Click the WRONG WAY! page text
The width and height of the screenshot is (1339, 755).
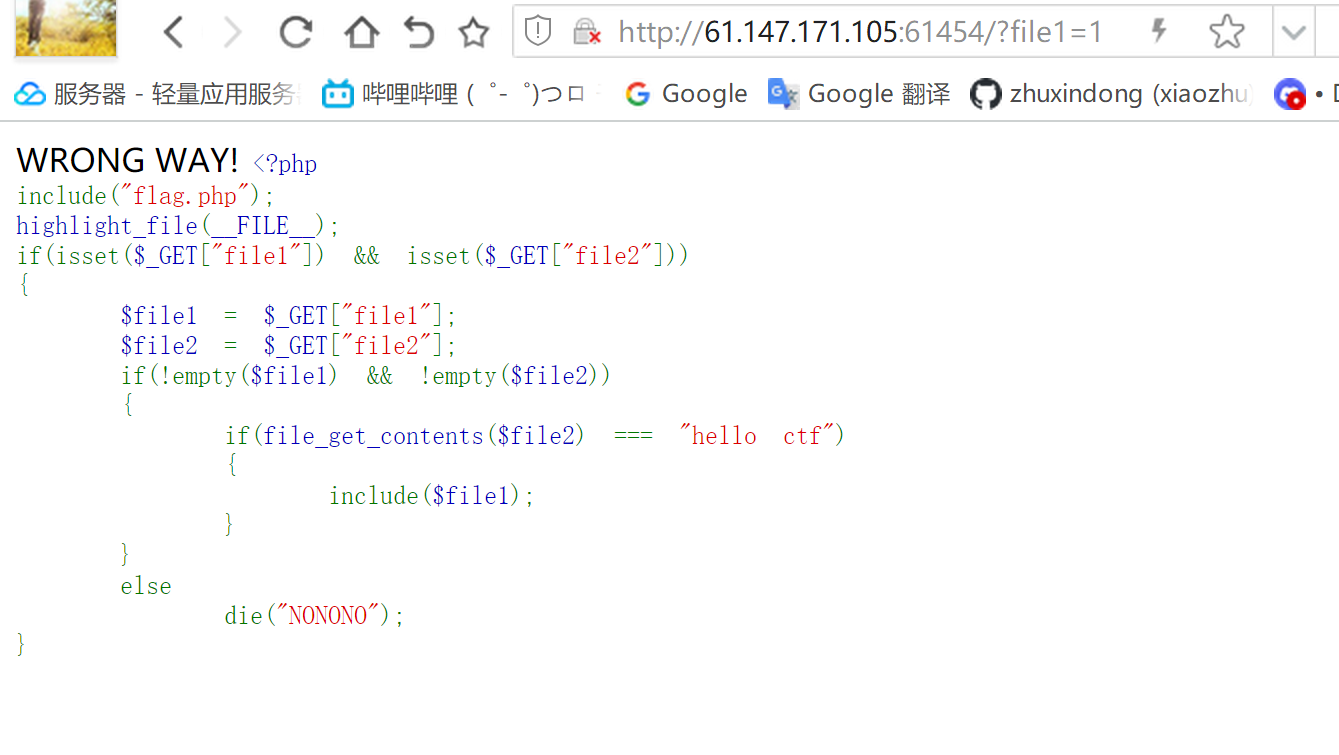[128, 160]
